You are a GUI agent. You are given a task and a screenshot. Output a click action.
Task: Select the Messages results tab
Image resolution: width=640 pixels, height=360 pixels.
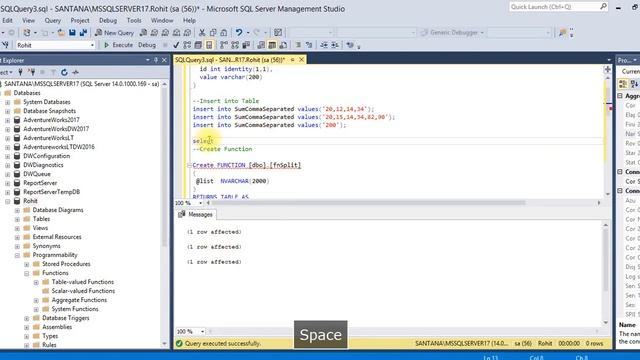click(x=196, y=214)
